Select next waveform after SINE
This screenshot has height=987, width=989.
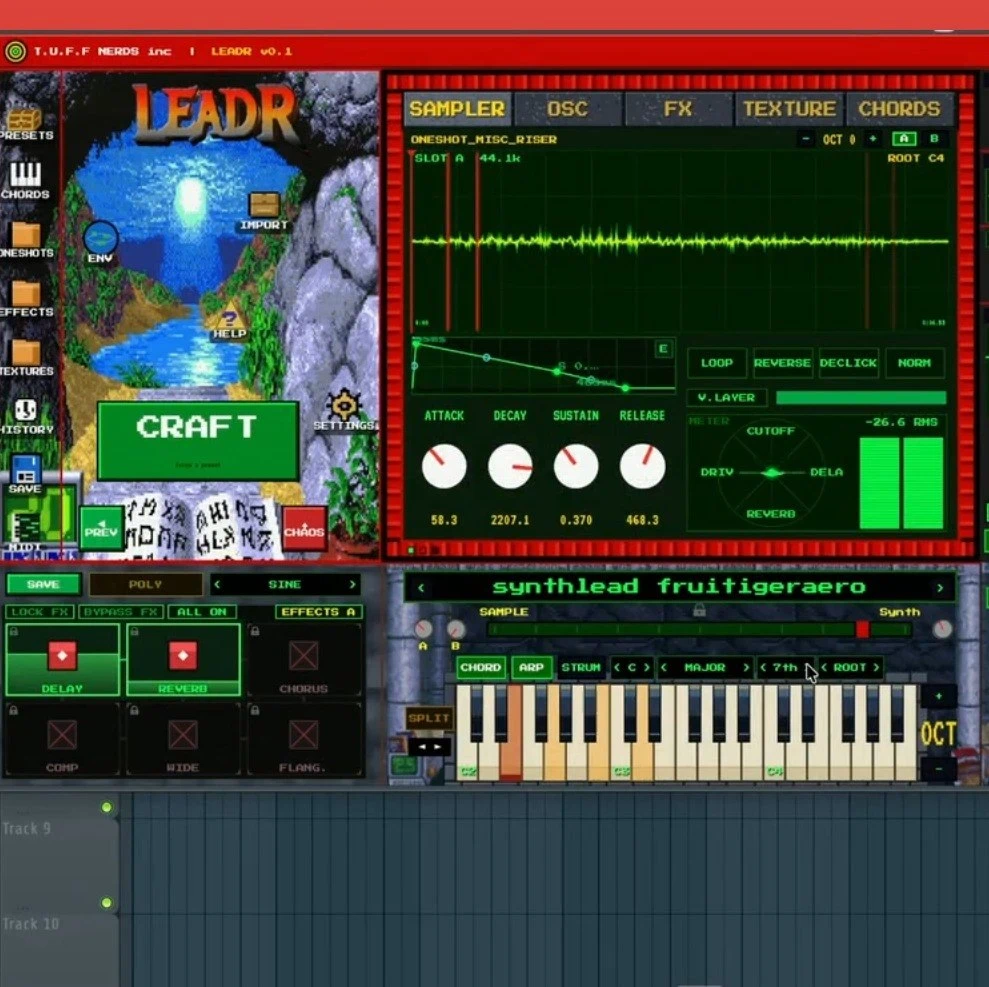353,585
